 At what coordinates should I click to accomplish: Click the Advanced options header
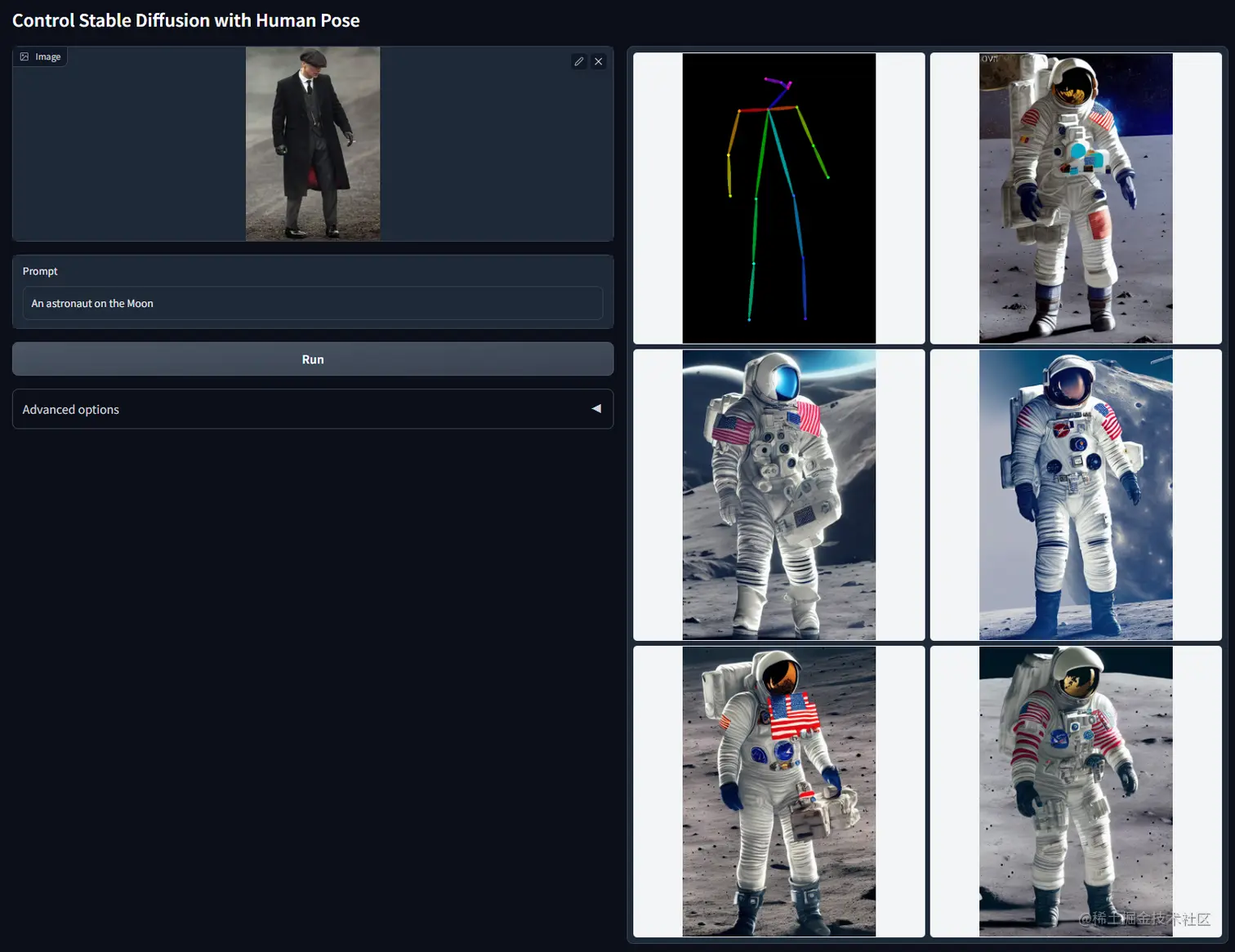70,409
